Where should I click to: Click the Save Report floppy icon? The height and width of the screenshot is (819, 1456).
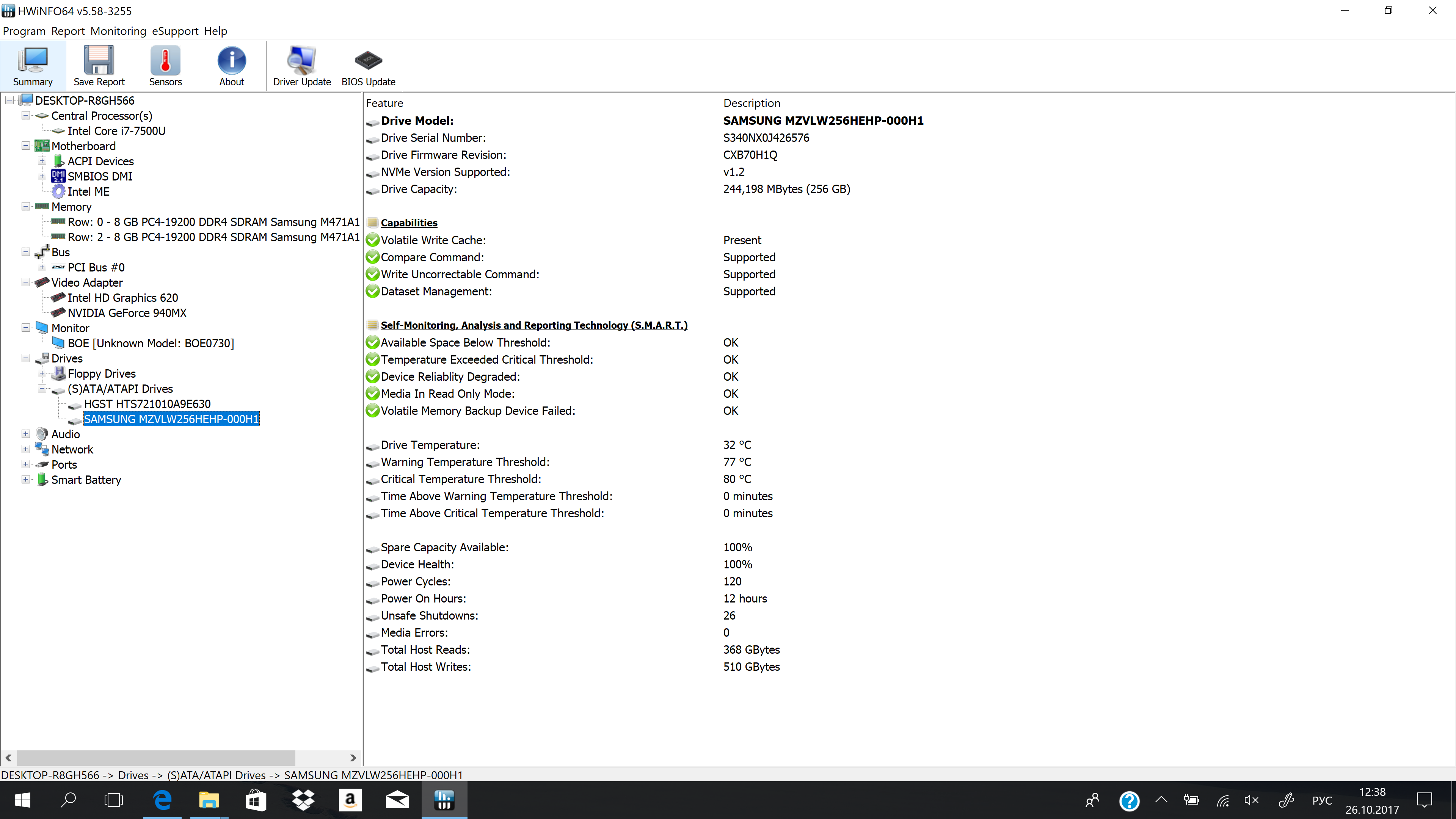[x=99, y=66]
